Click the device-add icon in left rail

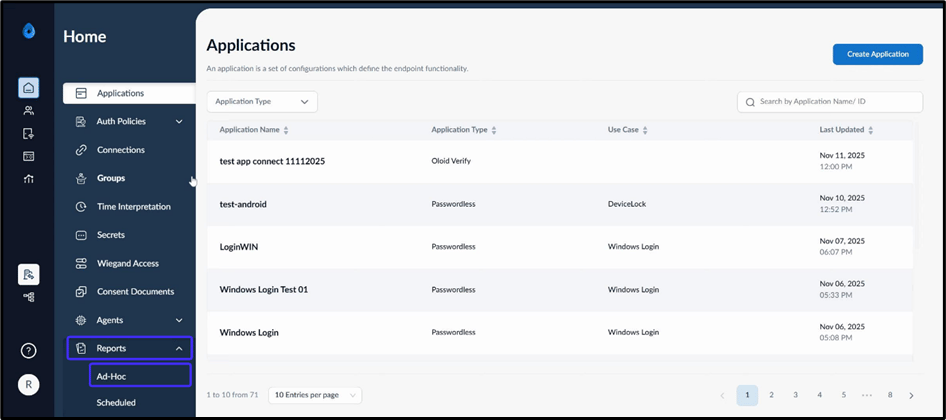click(28, 133)
